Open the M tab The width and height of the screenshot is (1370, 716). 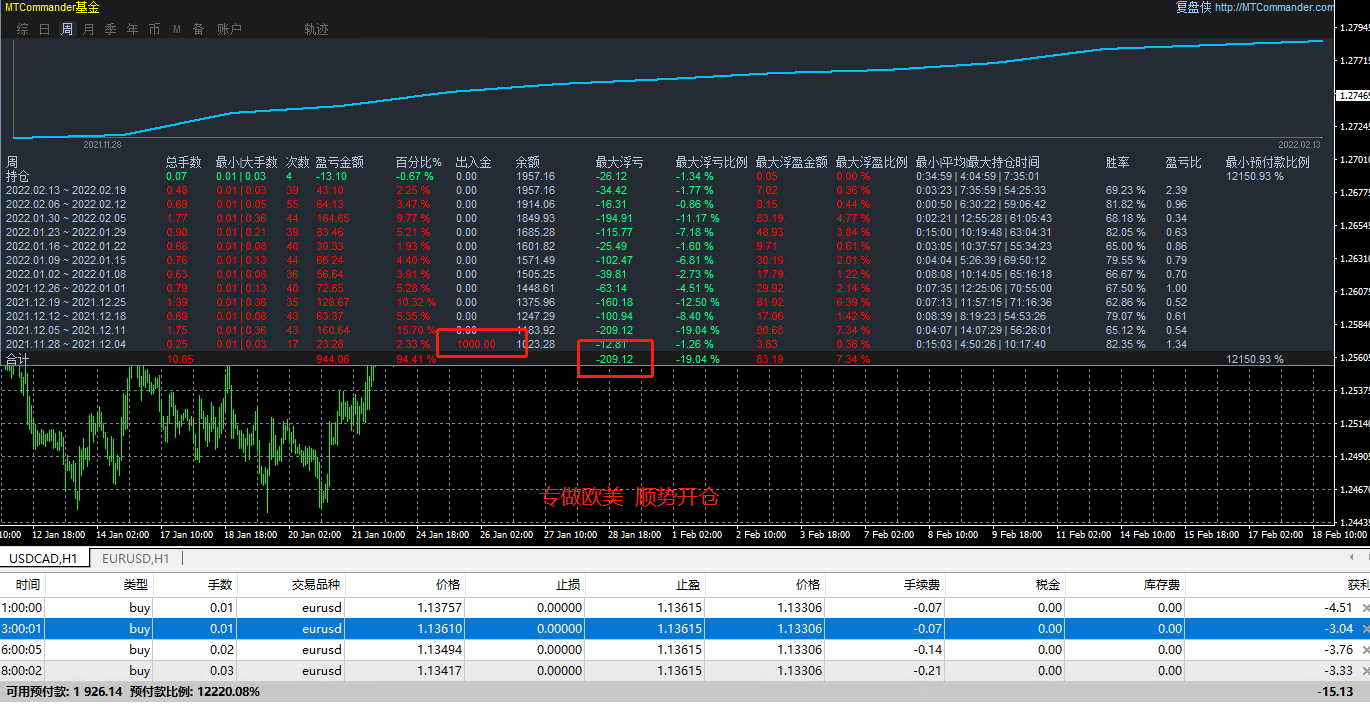click(x=176, y=29)
